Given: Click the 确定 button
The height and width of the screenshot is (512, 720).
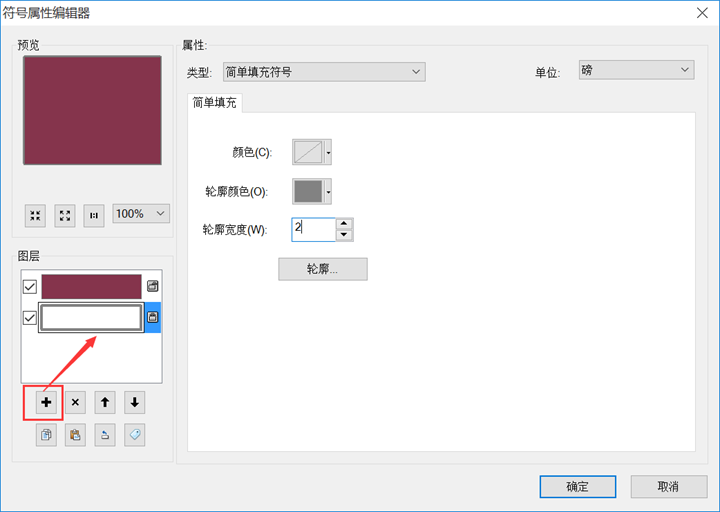Looking at the screenshot, I should (578, 487).
